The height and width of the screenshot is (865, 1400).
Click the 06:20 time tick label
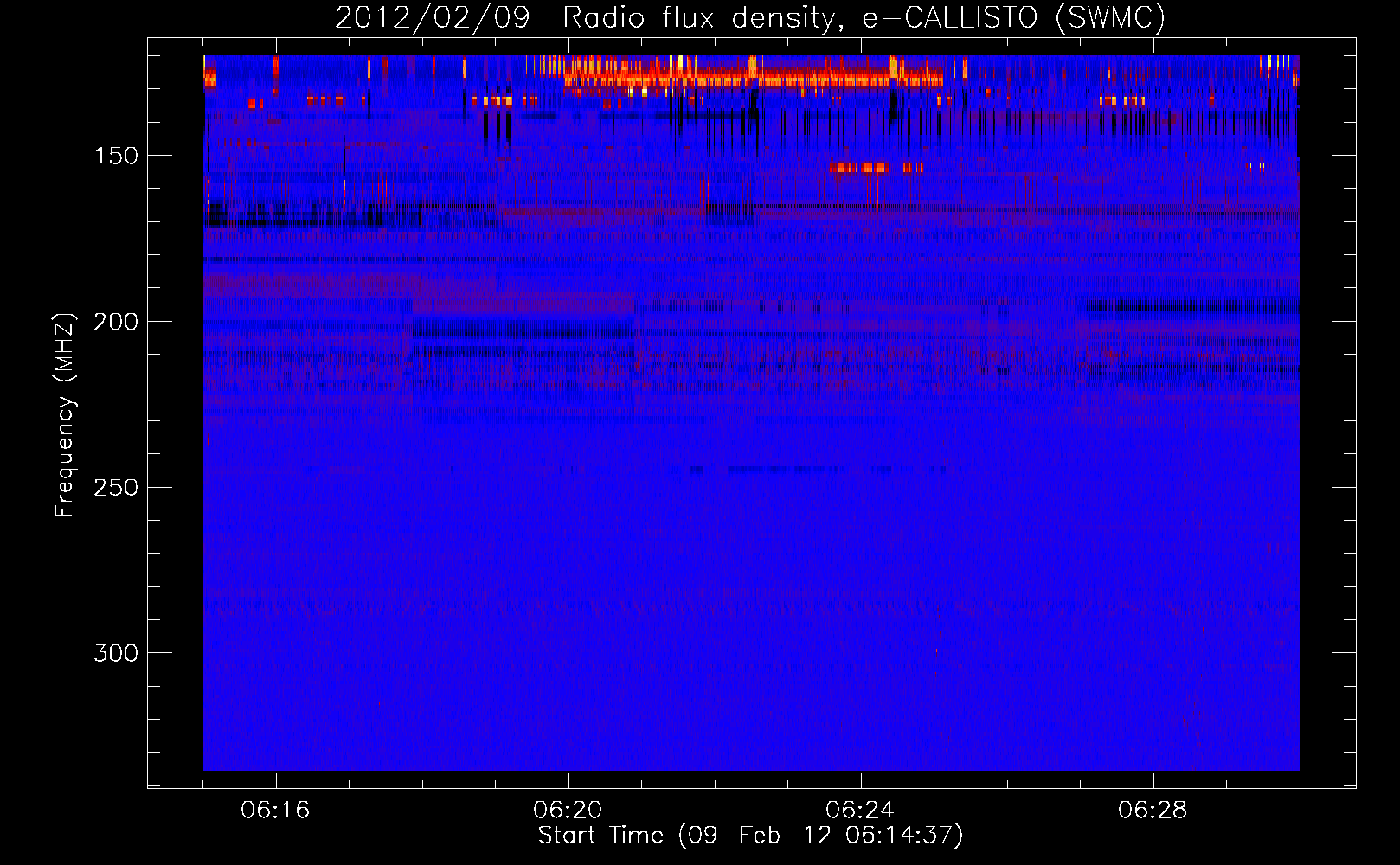(x=568, y=811)
